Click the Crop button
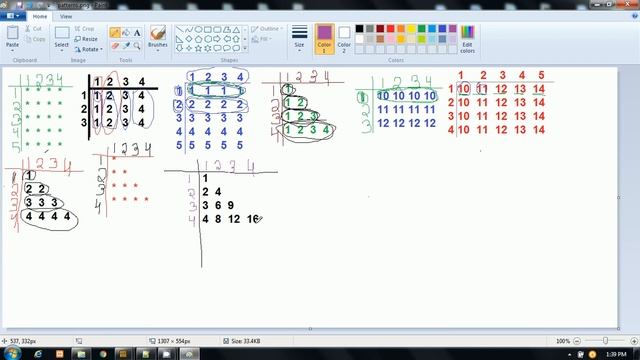Image resolution: width=640 pixels, height=360 pixels. pos(84,29)
